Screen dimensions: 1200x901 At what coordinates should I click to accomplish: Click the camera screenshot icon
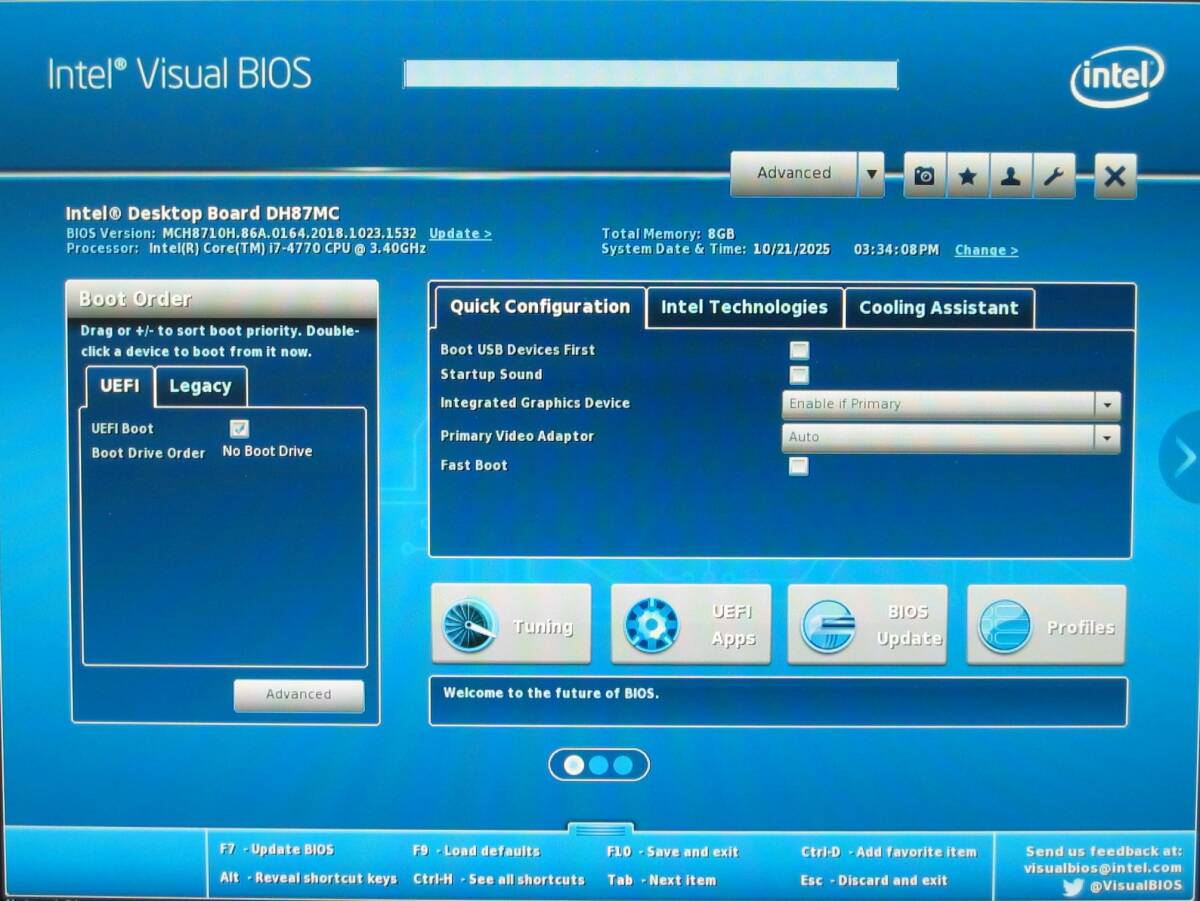click(x=925, y=176)
